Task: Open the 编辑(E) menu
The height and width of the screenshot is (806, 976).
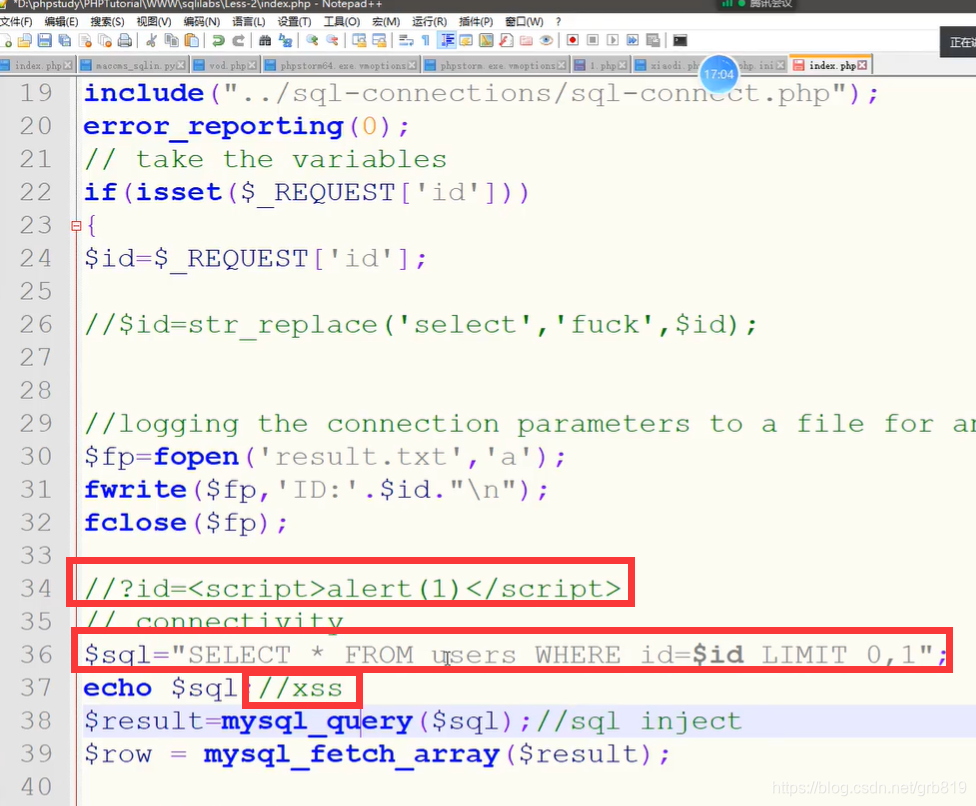Action: 61,22
